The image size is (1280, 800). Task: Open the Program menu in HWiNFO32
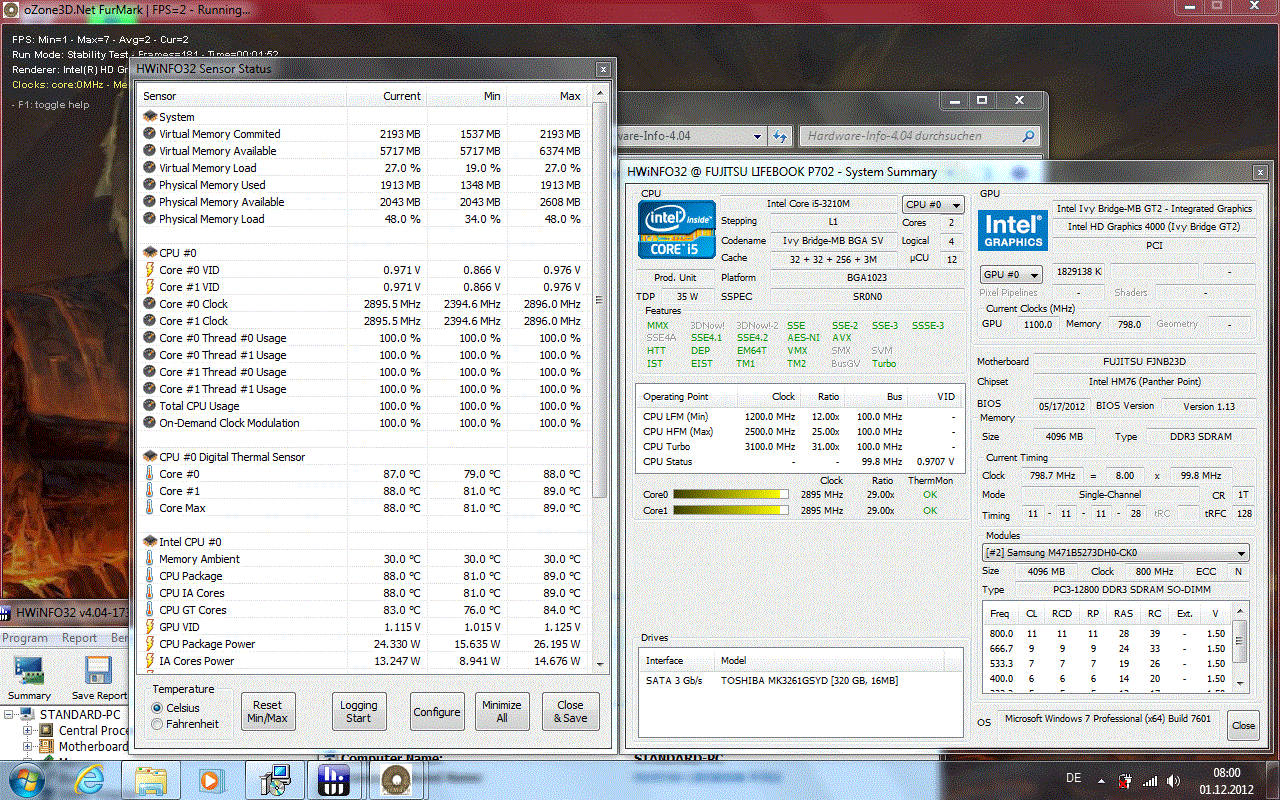pyautogui.click(x=25, y=638)
